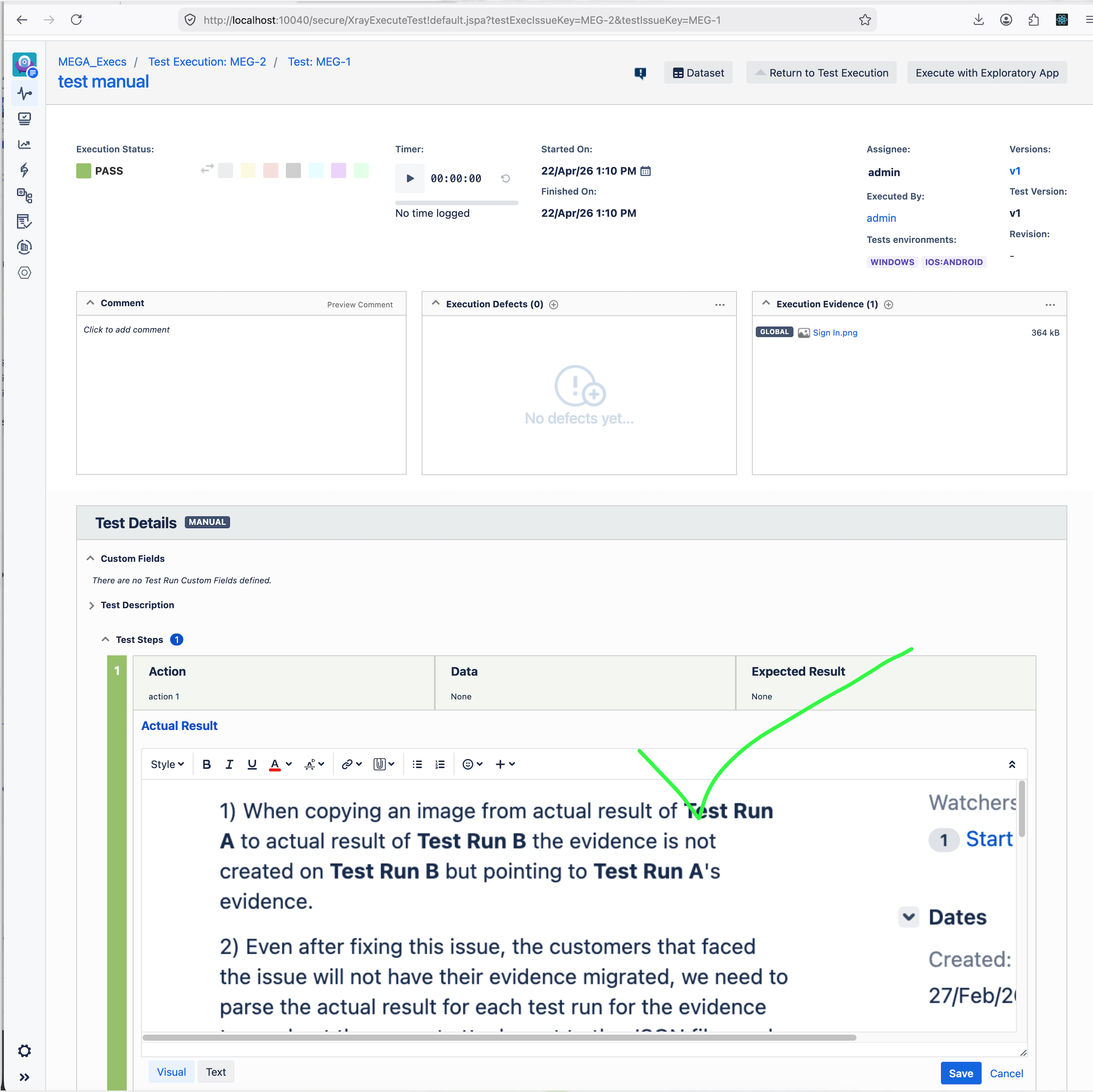The width and height of the screenshot is (1093, 1092).
Task: Toggle bold formatting
Action: tap(207, 765)
